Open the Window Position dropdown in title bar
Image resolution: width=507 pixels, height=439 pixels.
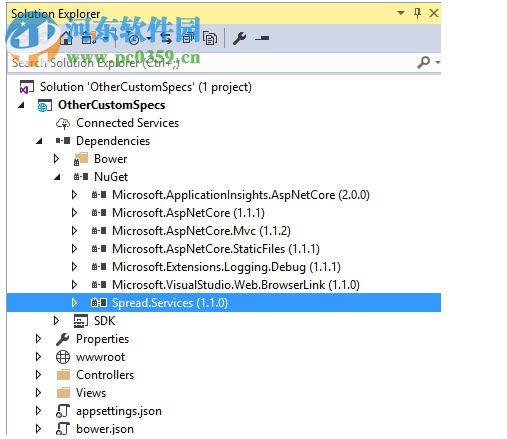[x=401, y=13]
